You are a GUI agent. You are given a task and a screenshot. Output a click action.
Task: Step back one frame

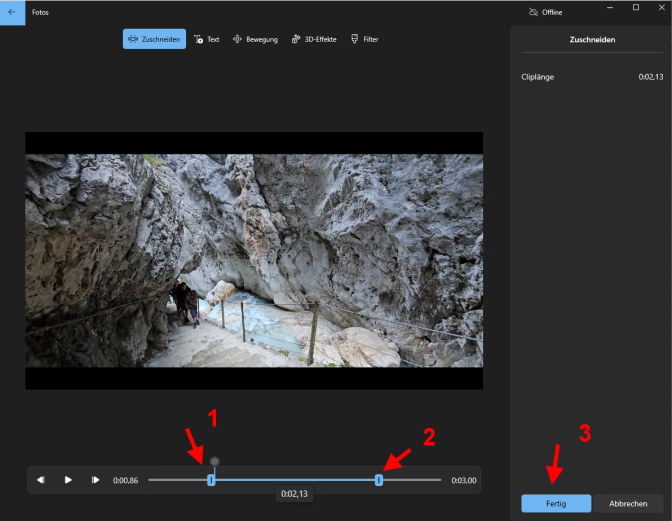41,480
